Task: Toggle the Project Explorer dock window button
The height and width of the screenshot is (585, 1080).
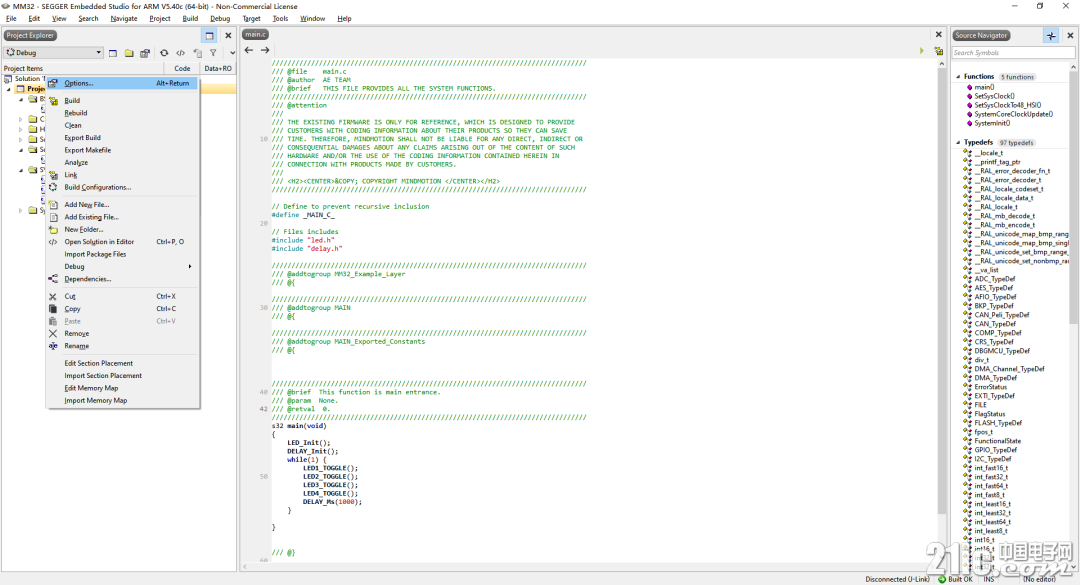Action: (x=209, y=35)
